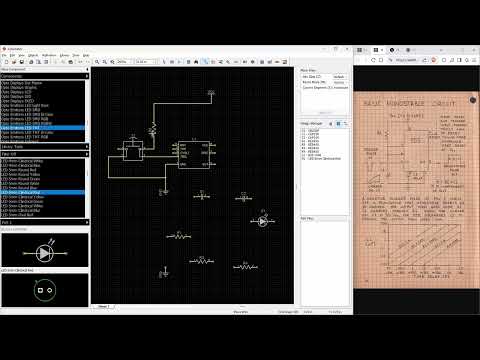Click the Redo toolbar arrow
The image size is (480, 360).
pos(87,62)
